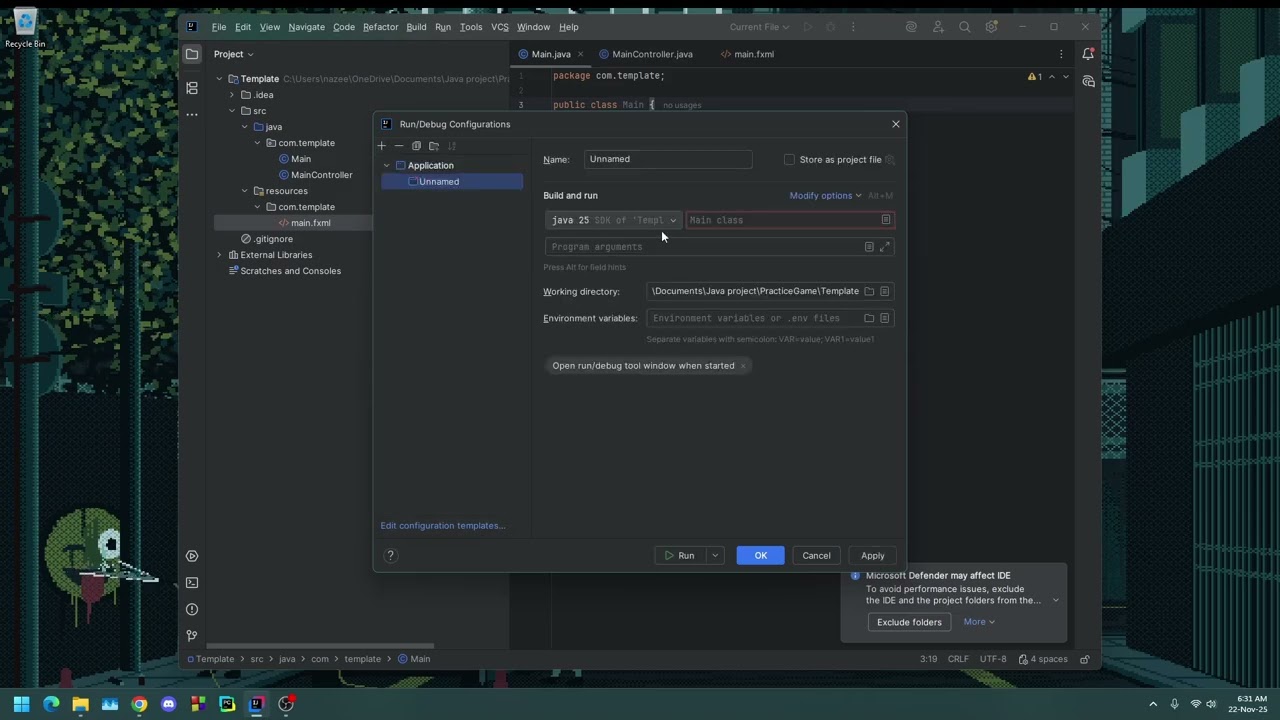The width and height of the screenshot is (1280, 720).
Task: Open the Run tool window in left sidebar
Action: (192, 556)
